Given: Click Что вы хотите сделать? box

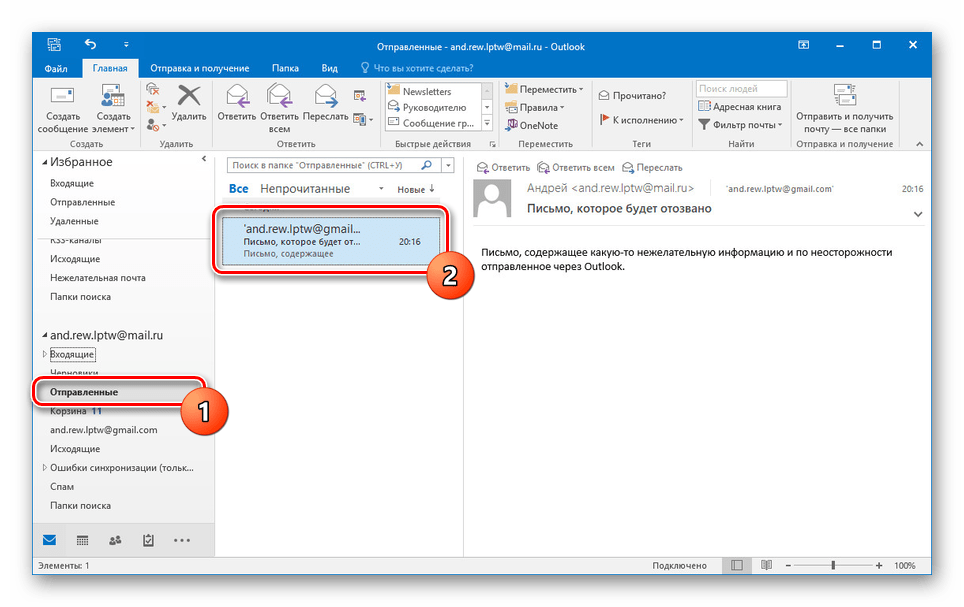Looking at the screenshot, I should 417,68.
